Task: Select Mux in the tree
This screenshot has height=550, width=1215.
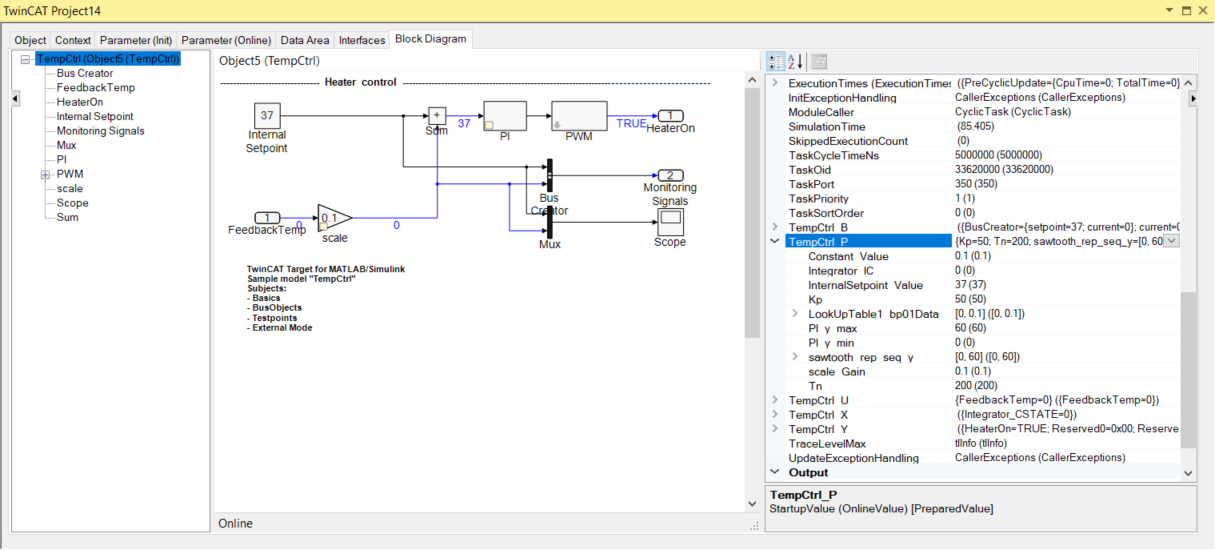Action: coord(66,145)
